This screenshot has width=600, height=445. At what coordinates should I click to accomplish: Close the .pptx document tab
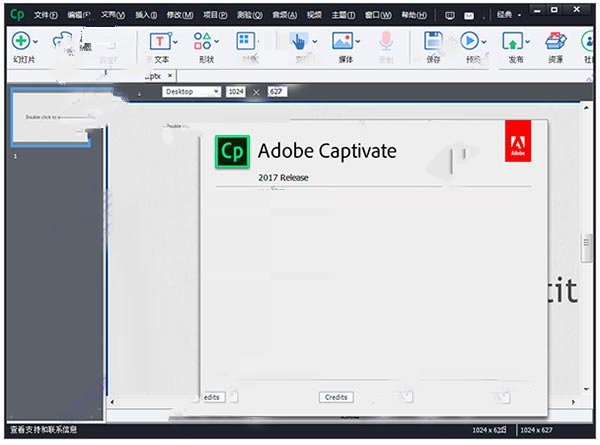(x=170, y=76)
